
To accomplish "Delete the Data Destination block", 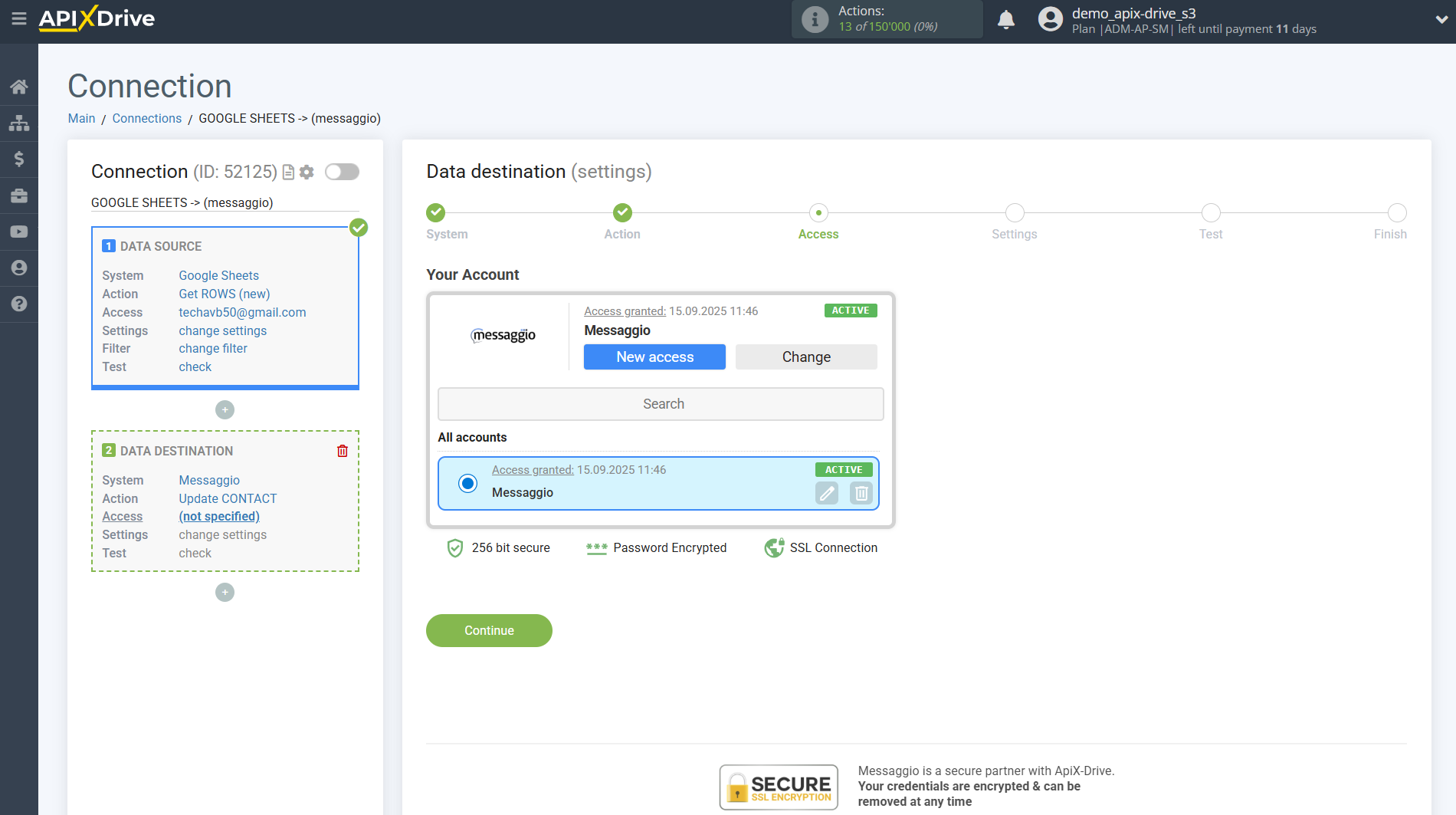I will coord(343,451).
